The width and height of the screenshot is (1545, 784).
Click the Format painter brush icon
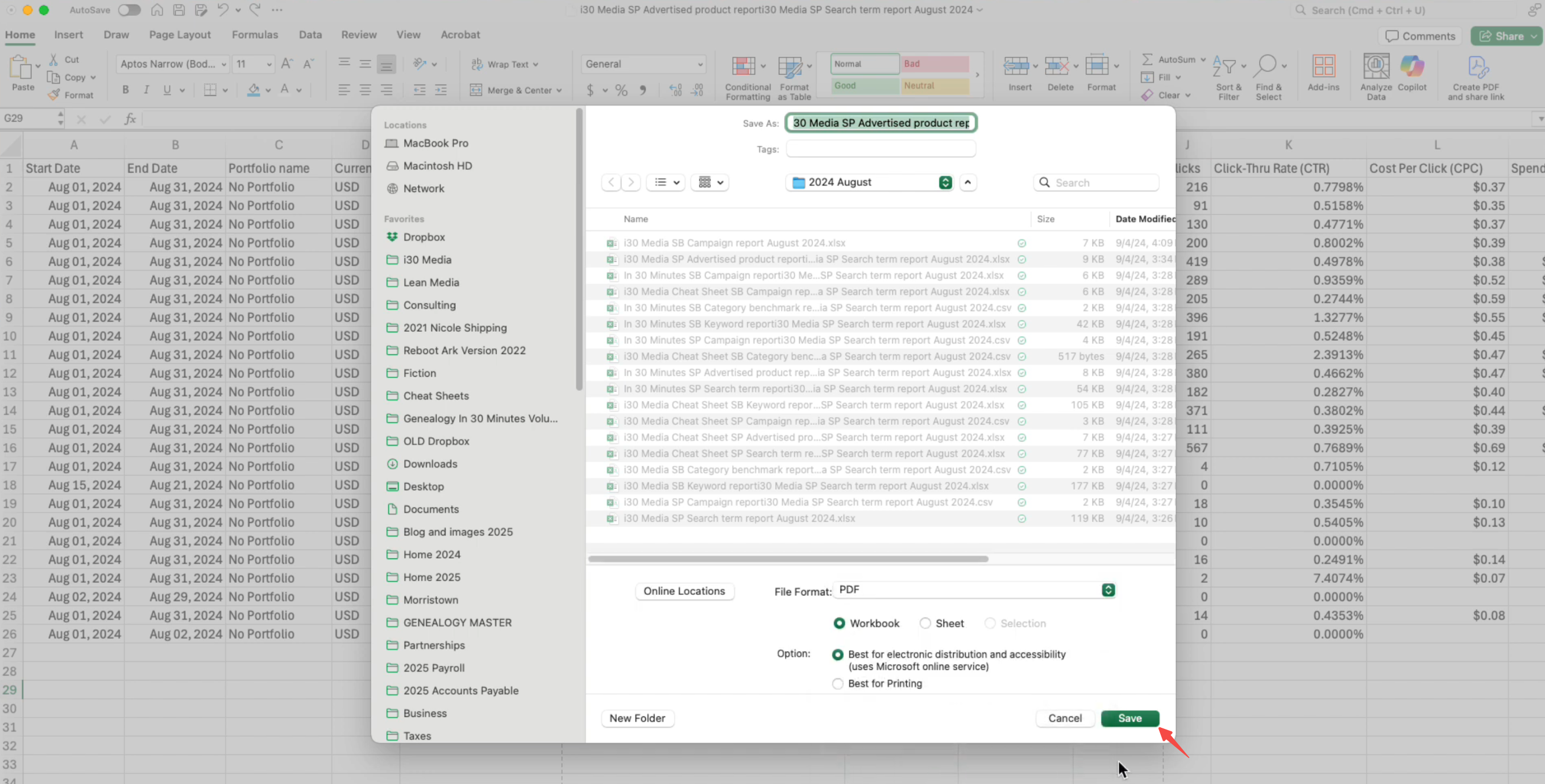(x=54, y=95)
